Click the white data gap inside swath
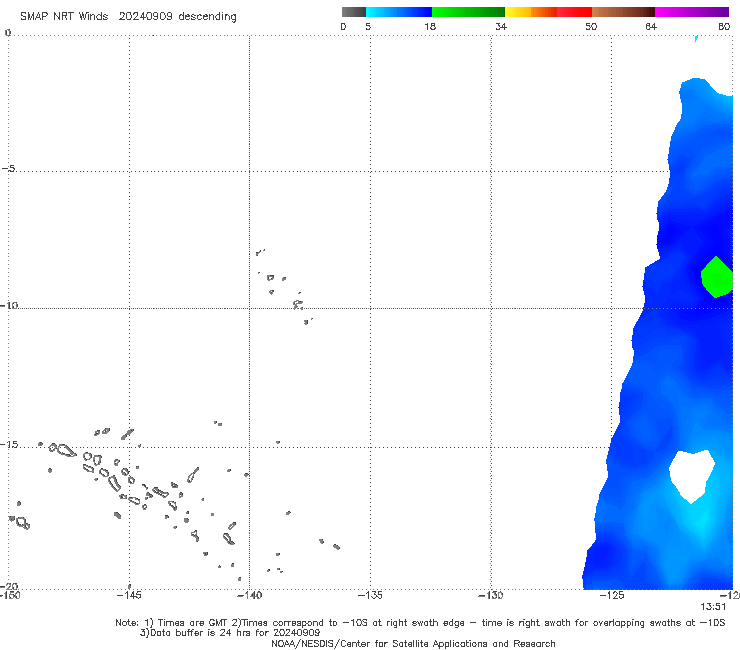Screen dimensions: 740x650 coord(692,476)
